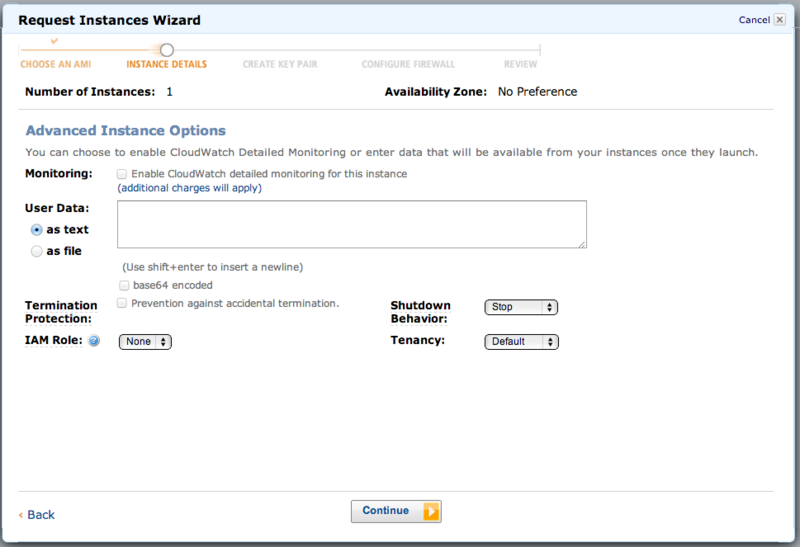Click the 'No Preference' availability zone value
800x547 pixels.
[x=538, y=92]
